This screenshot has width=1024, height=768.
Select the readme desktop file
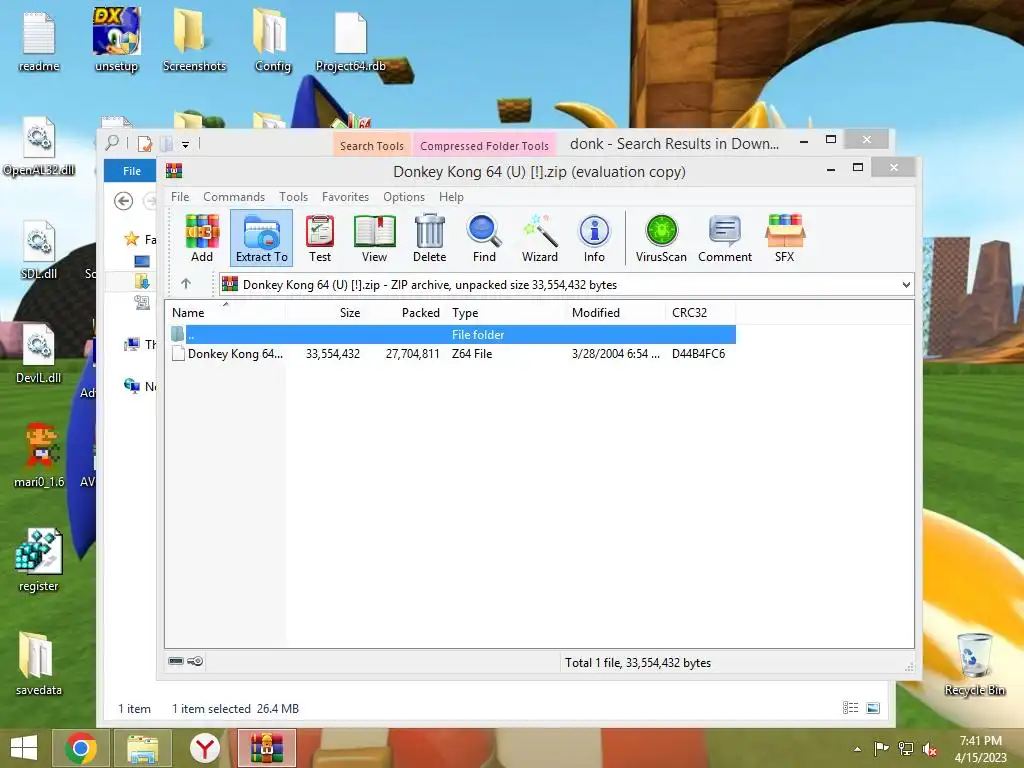39,41
